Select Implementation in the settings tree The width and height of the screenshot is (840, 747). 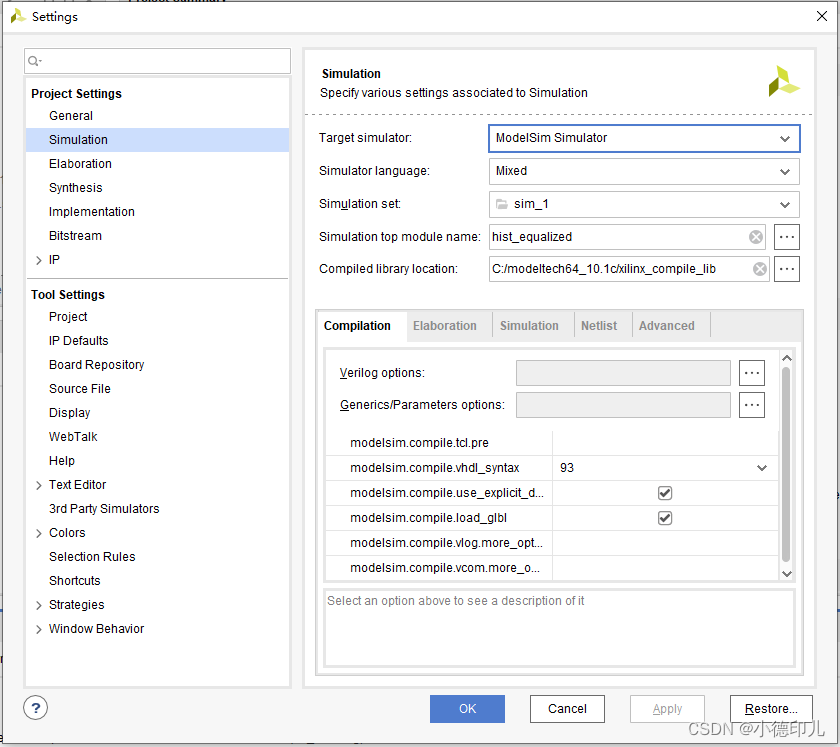coord(92,212)
